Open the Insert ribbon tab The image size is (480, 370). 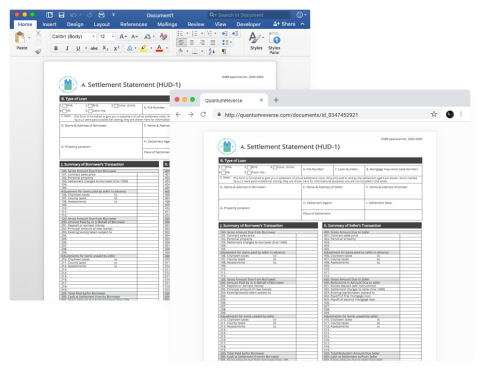[x=49, y=24]
